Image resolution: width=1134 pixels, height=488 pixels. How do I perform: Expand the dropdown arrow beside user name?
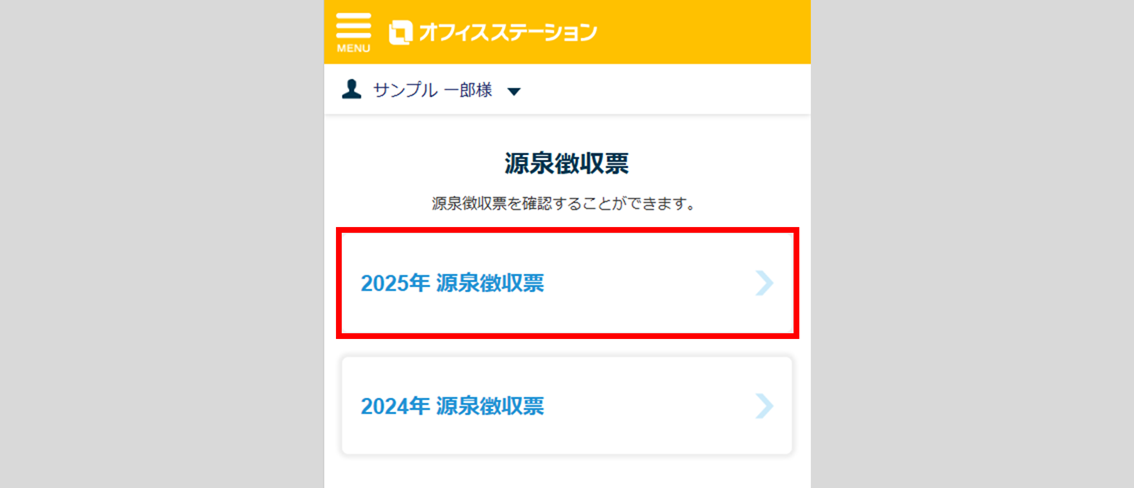click(514, 92)
